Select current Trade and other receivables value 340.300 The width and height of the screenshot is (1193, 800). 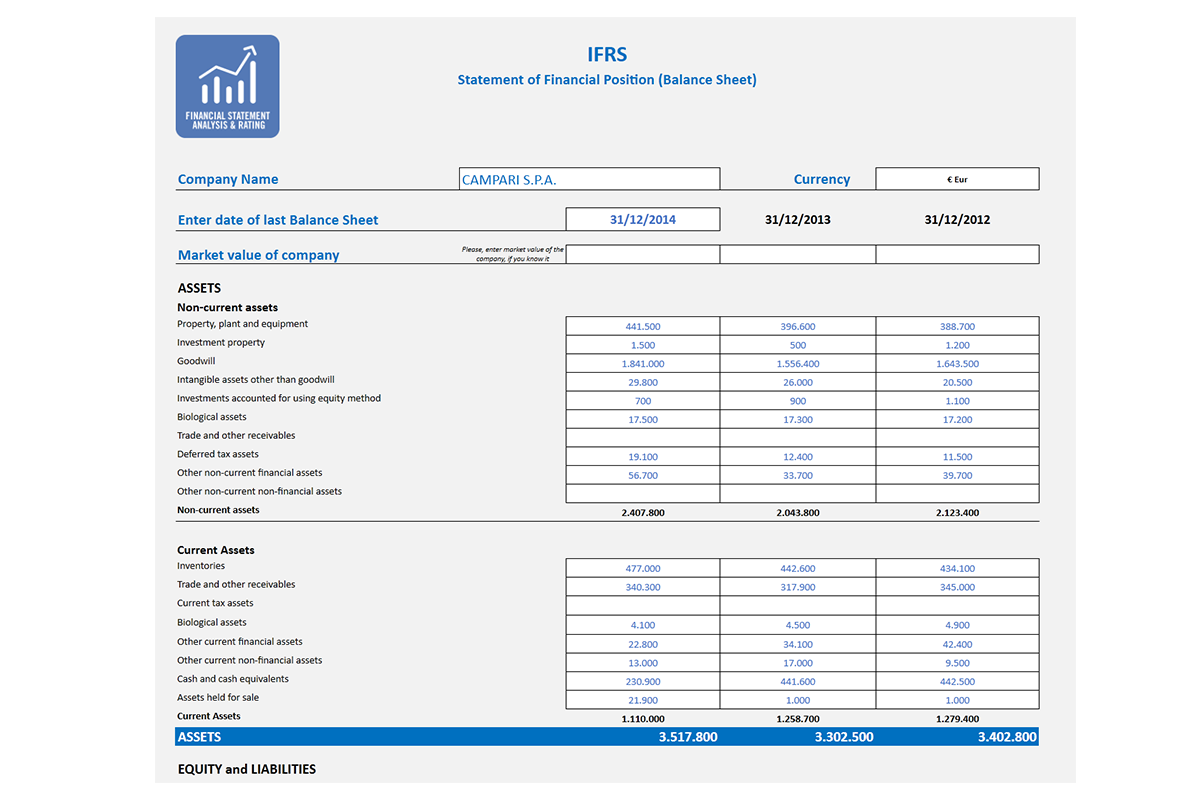click(643, 587)
